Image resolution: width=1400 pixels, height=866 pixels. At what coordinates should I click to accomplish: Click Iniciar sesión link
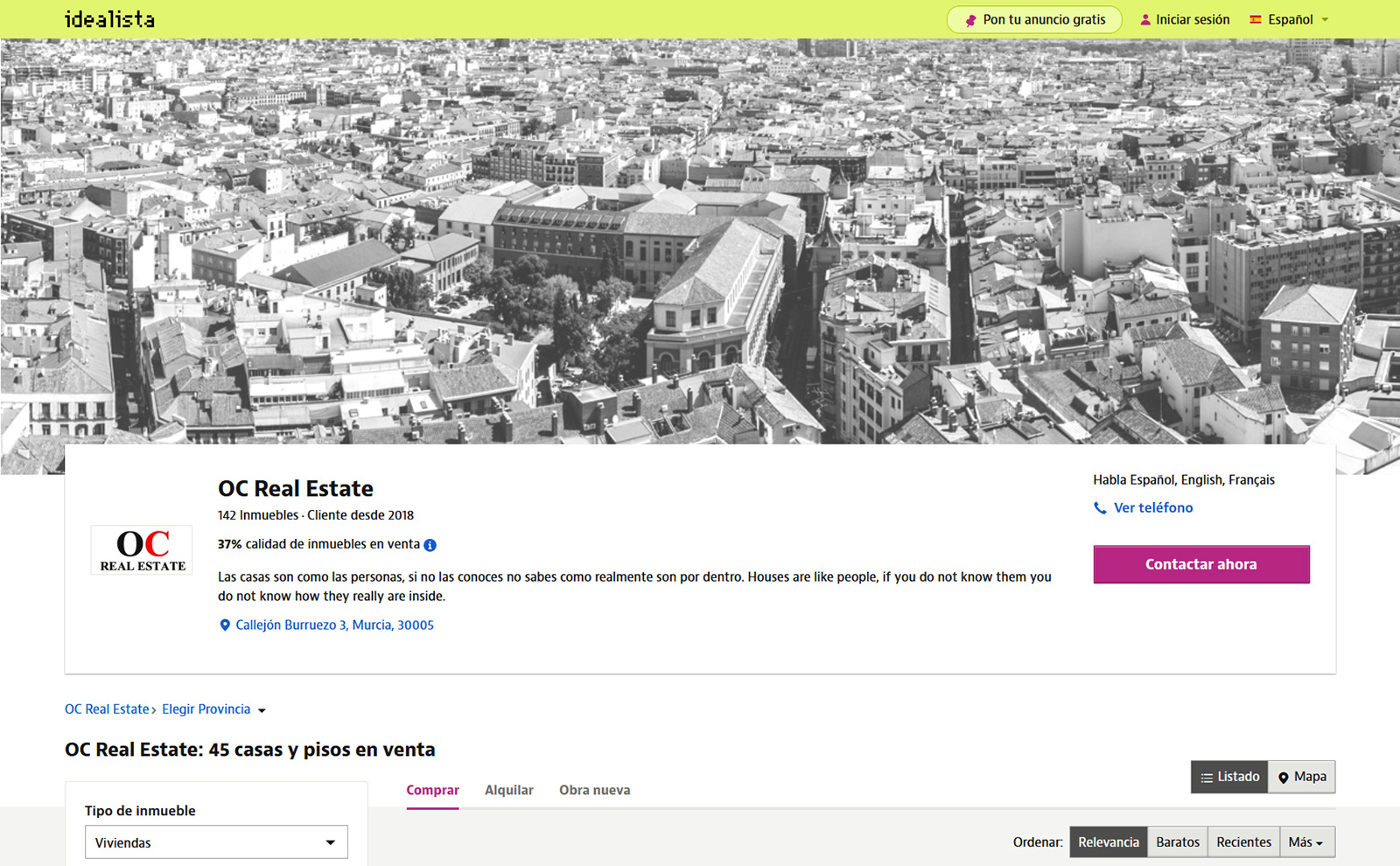[1185, 19]
